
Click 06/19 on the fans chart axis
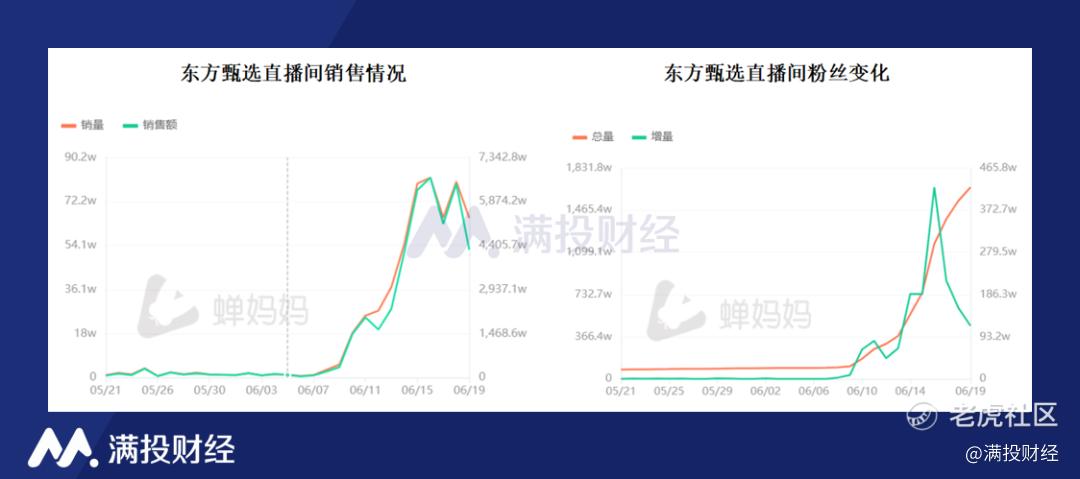970,391
